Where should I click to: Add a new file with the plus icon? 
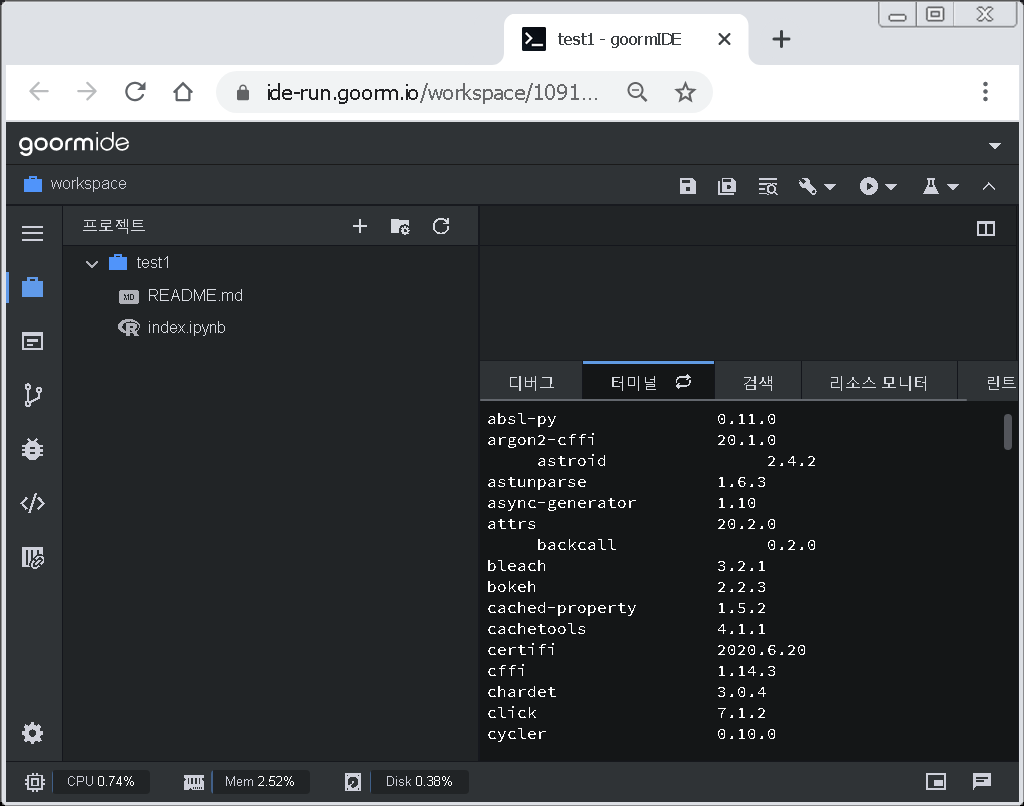[360, 226]
